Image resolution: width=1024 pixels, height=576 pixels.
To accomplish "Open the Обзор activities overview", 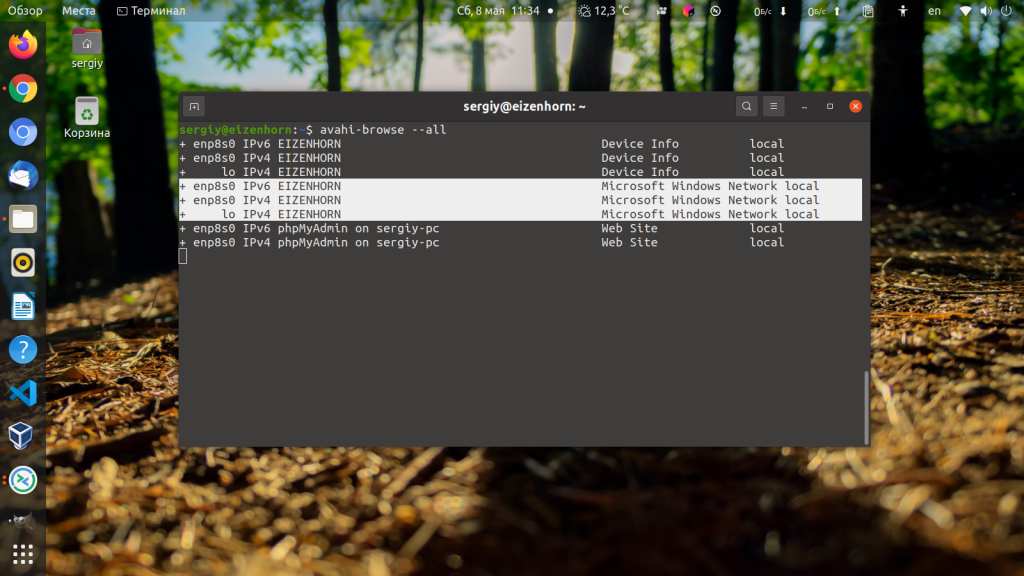I will [25, 10].
